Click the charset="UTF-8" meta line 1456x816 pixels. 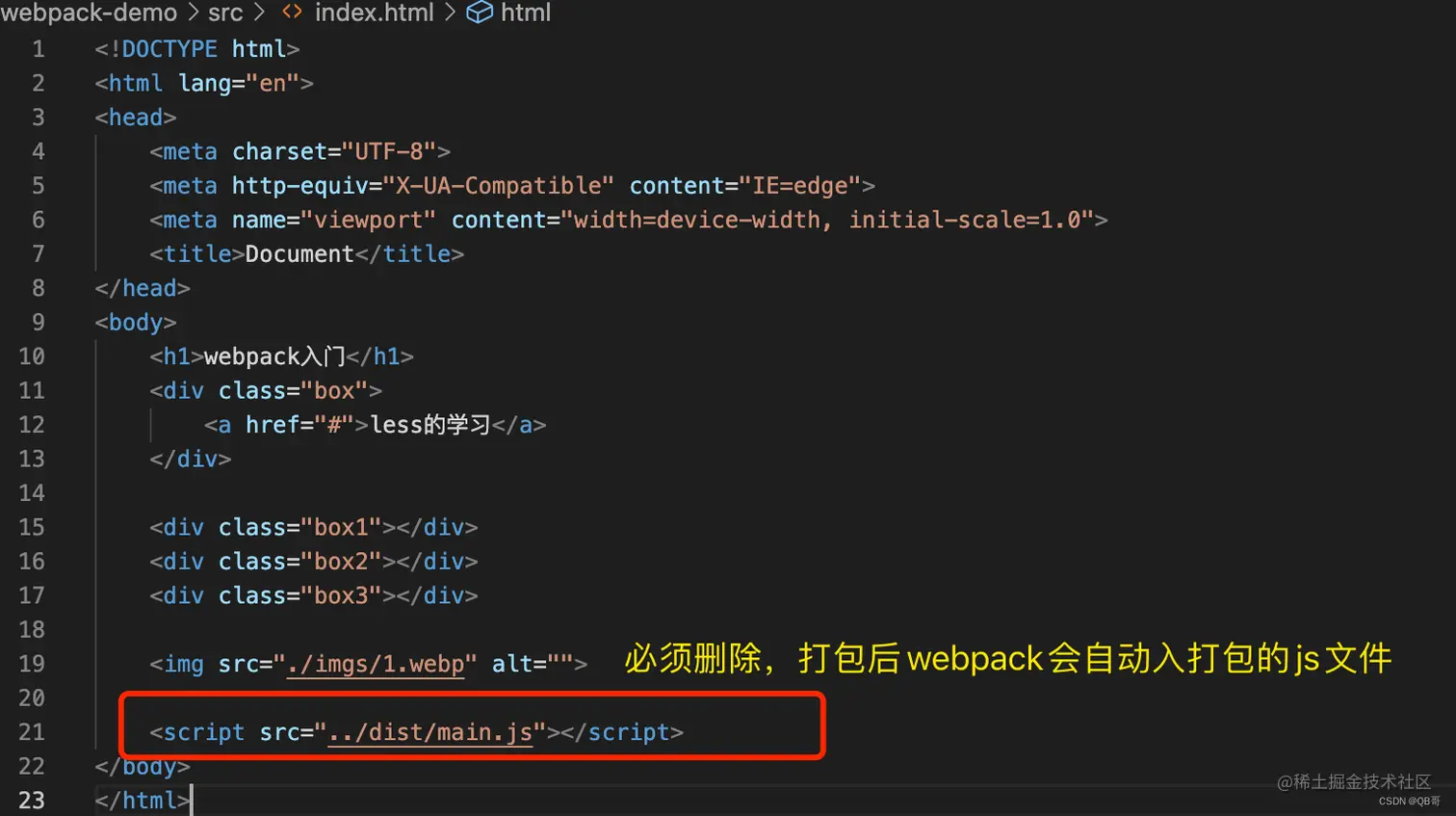(300, 152)
